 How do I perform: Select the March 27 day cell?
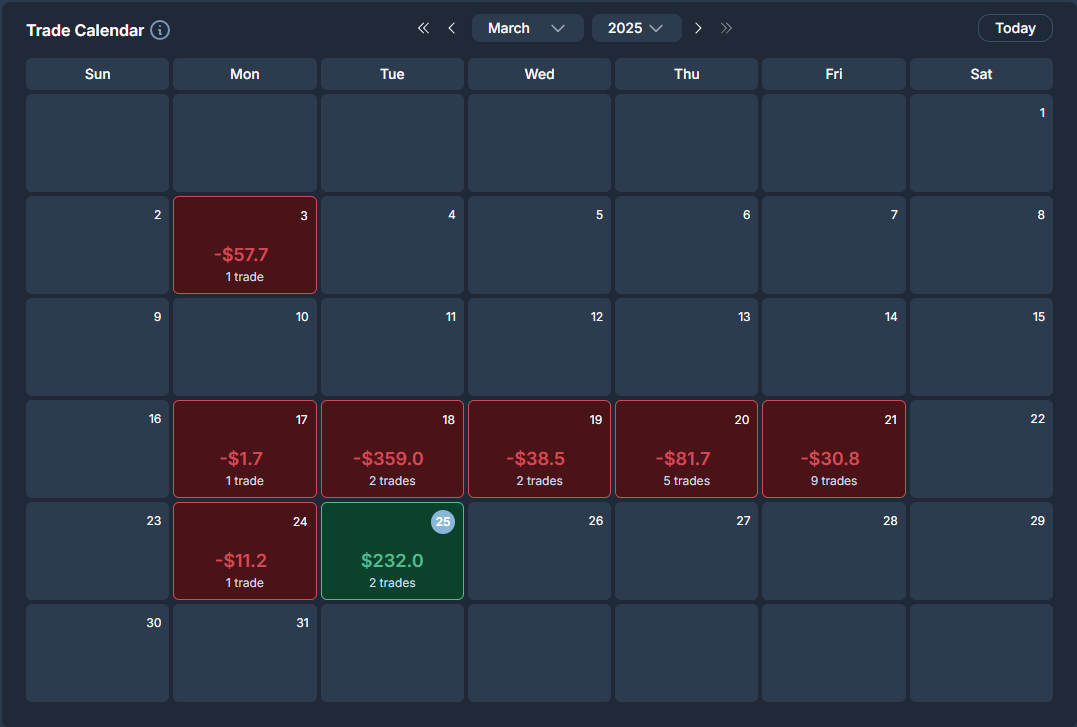click(x=686, y=551)
